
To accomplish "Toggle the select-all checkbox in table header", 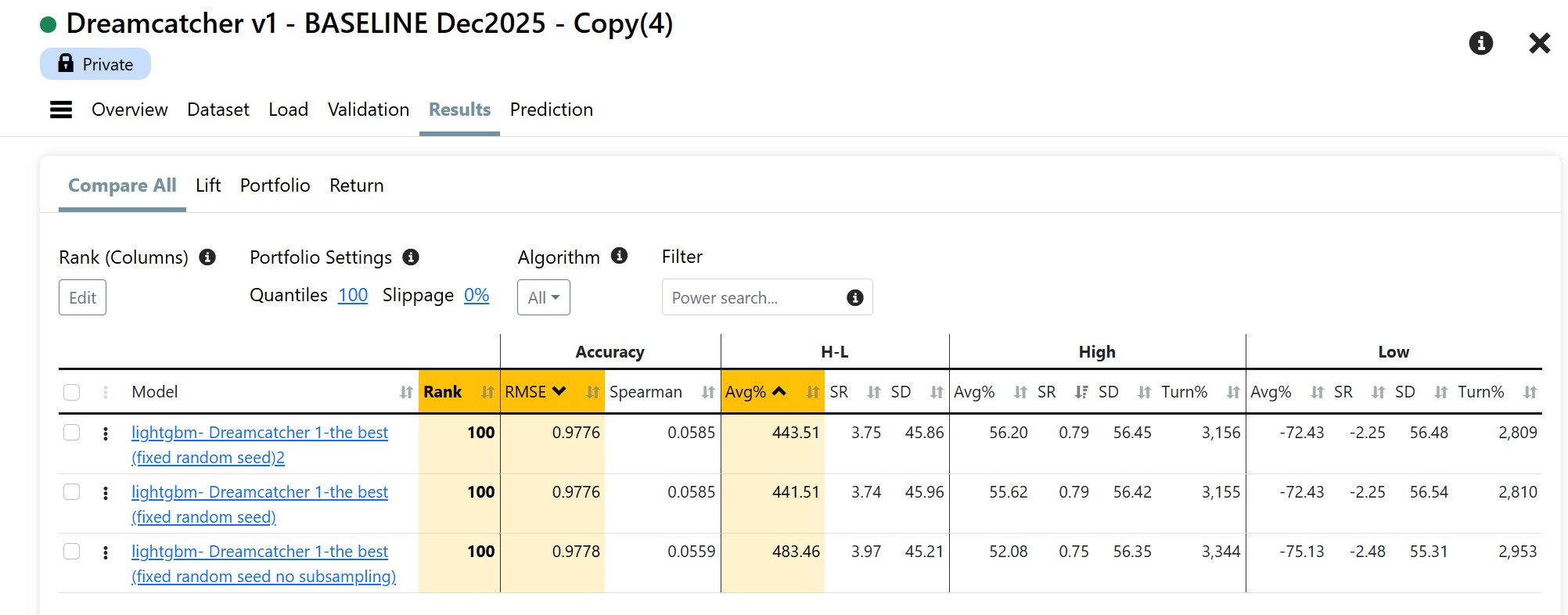I will coord(72,393).
